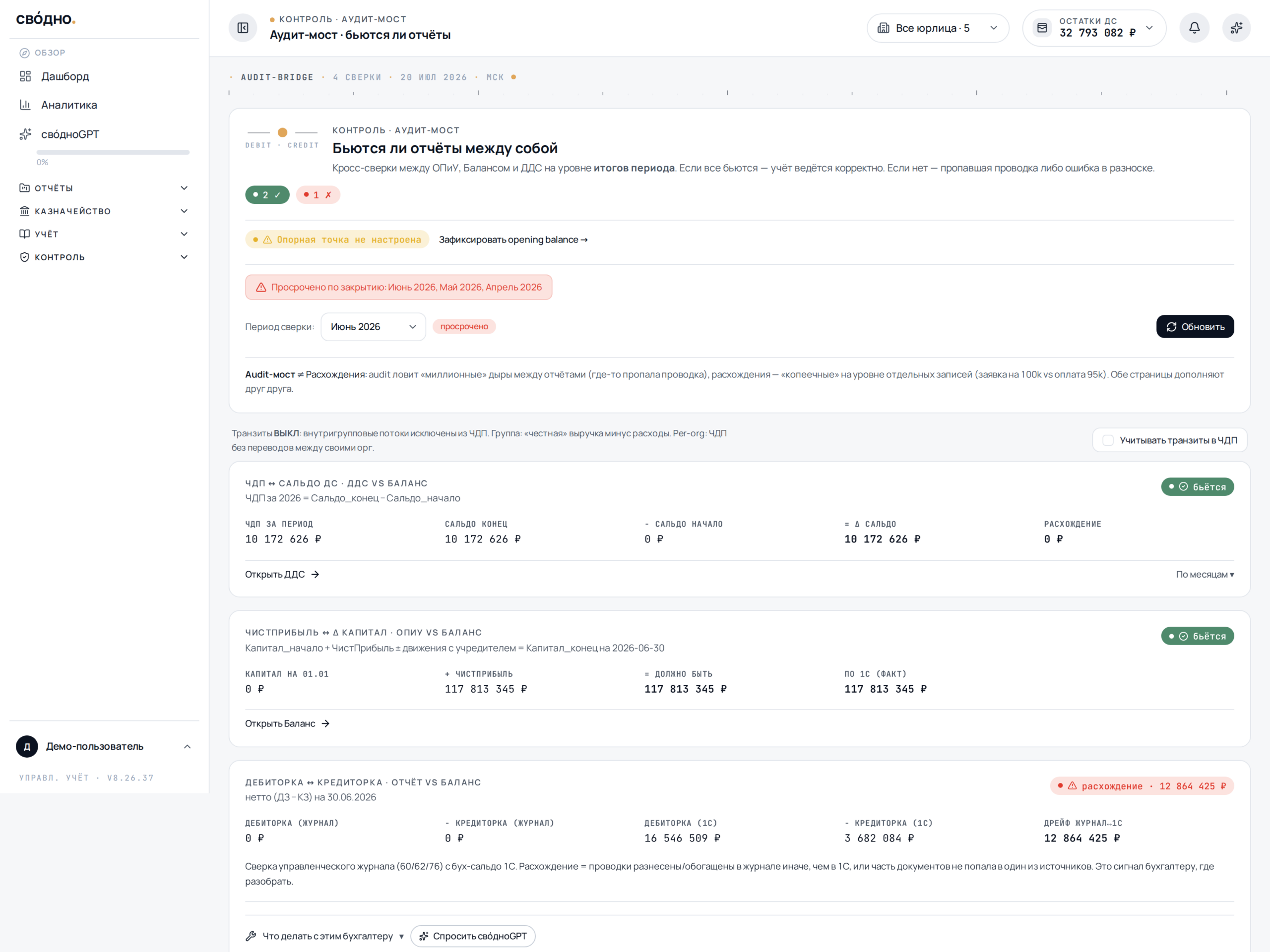Screen dimensions: 1270x952
Task: Enable Учитывать транзиты в ЧДП checkbox
Action: click(1108, 440)
